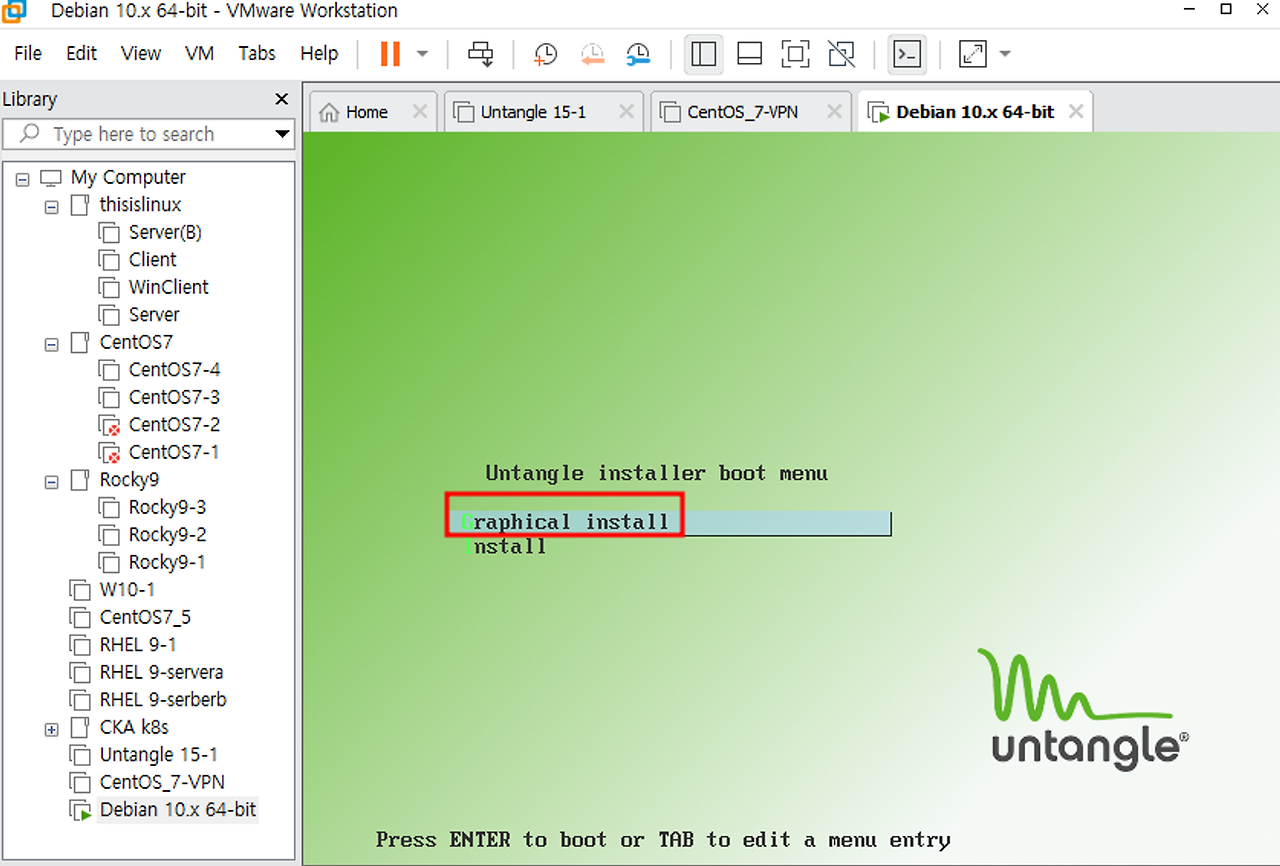This screenshot has height=866, width=1280.
Task: Select Rocky9-2 in the library
Action: [167, 534]
